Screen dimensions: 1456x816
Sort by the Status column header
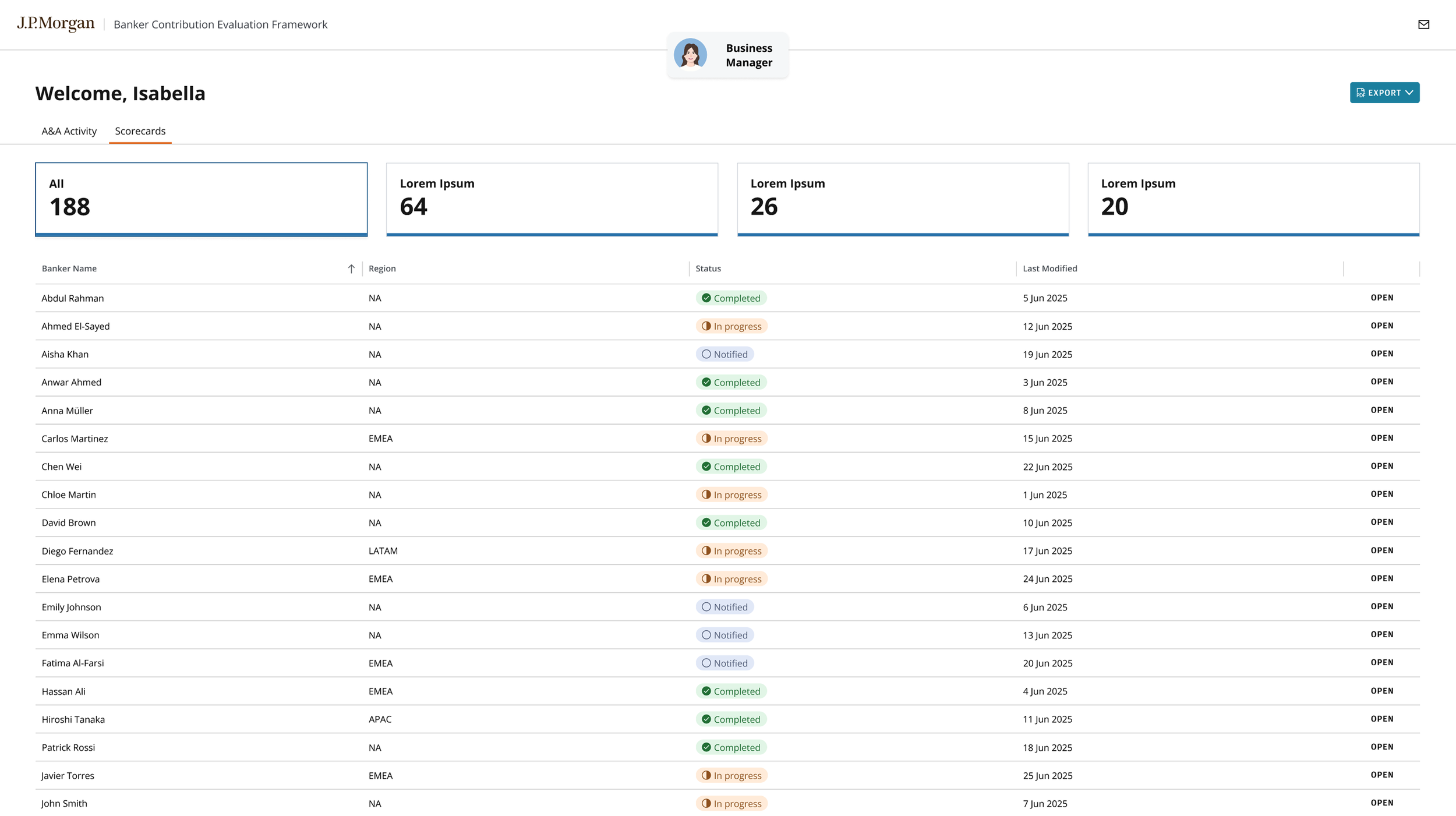[x=708, y=269]
